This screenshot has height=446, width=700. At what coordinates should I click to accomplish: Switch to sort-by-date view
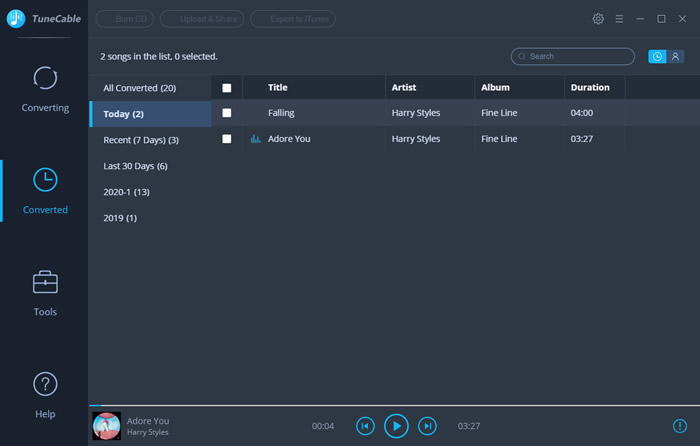[x=657, y=56]
